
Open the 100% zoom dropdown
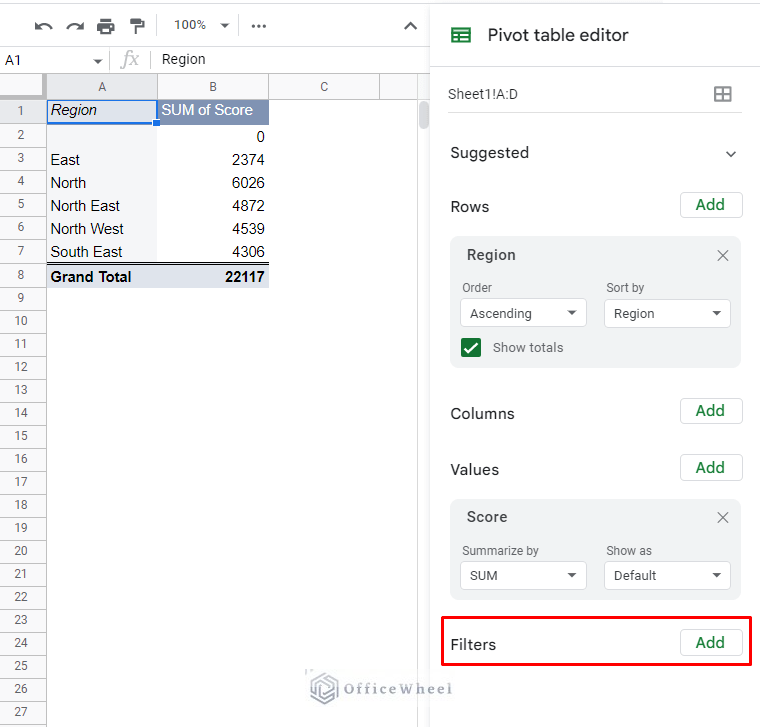click(x=201, y=26)
